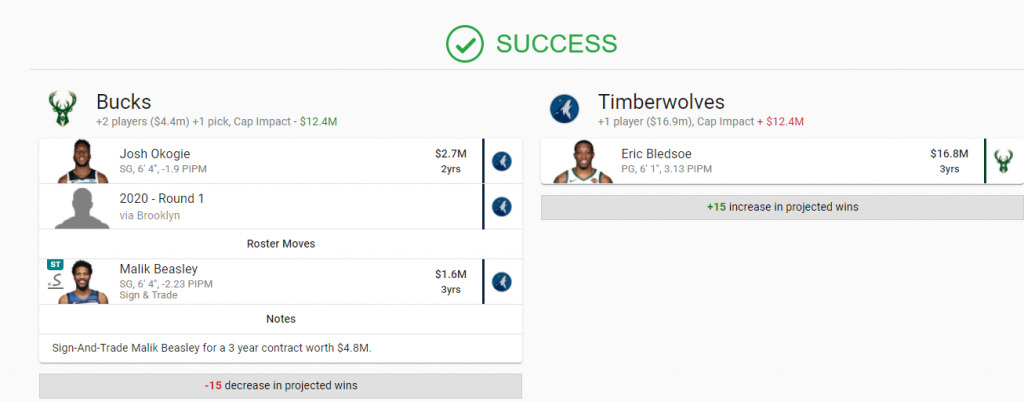Click the ST sign-and-trade badge
The width and height of the screenshot is (1024, 401).
[54, 265]
